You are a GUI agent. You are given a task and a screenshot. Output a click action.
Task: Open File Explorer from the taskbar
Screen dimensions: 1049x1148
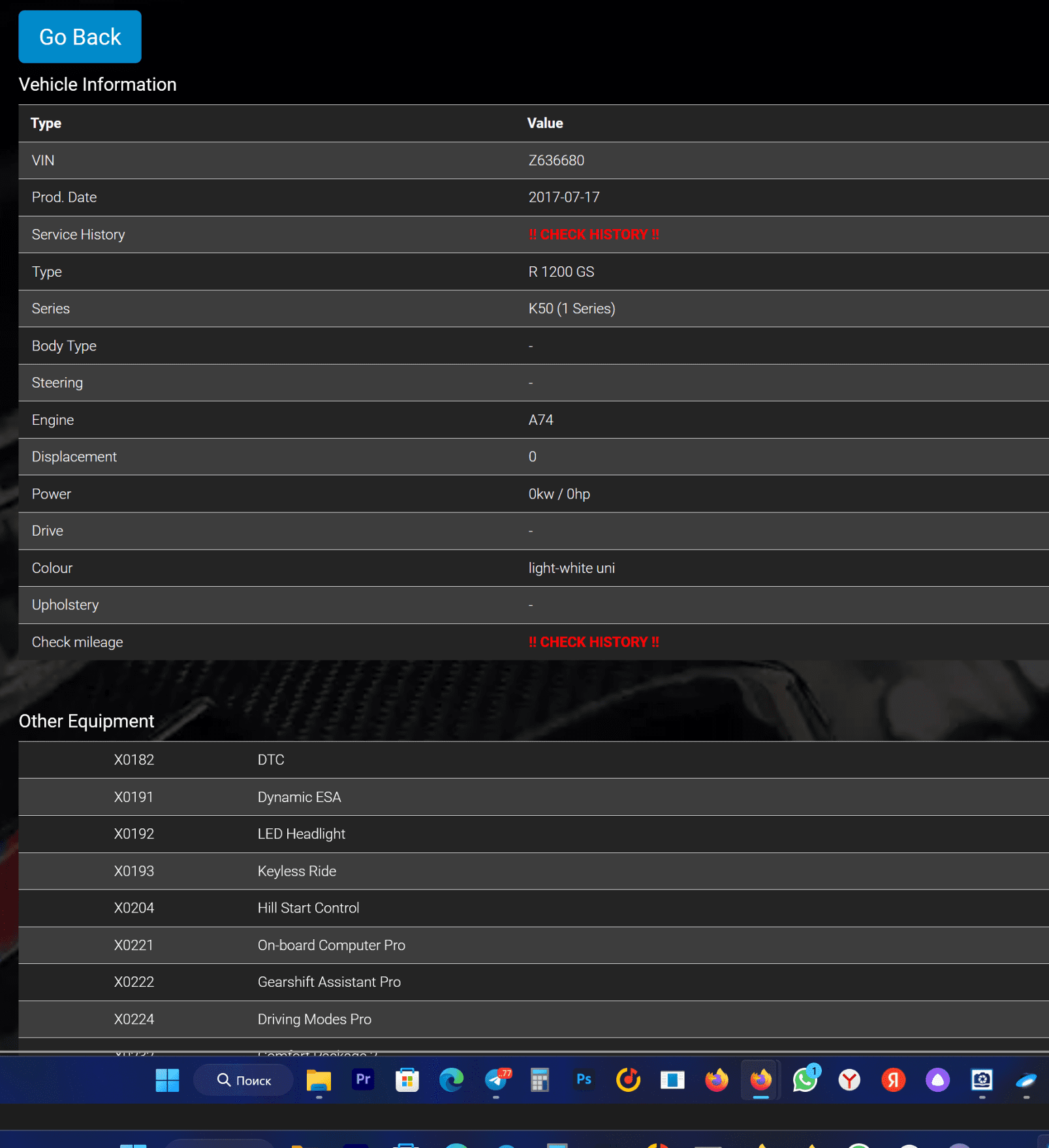click(319, 1080)
